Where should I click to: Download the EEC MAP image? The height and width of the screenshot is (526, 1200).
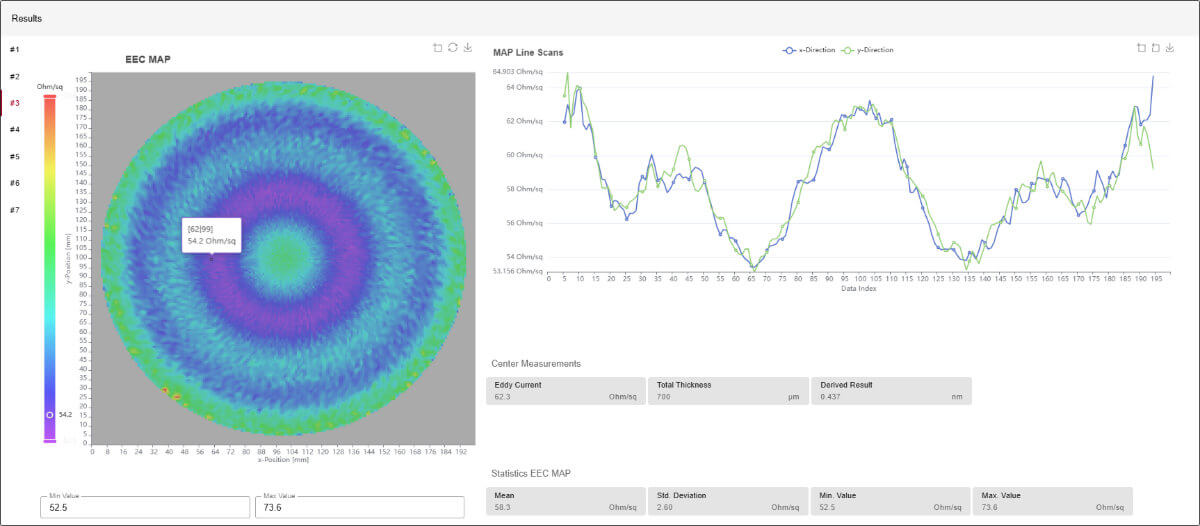click(468, 47)
